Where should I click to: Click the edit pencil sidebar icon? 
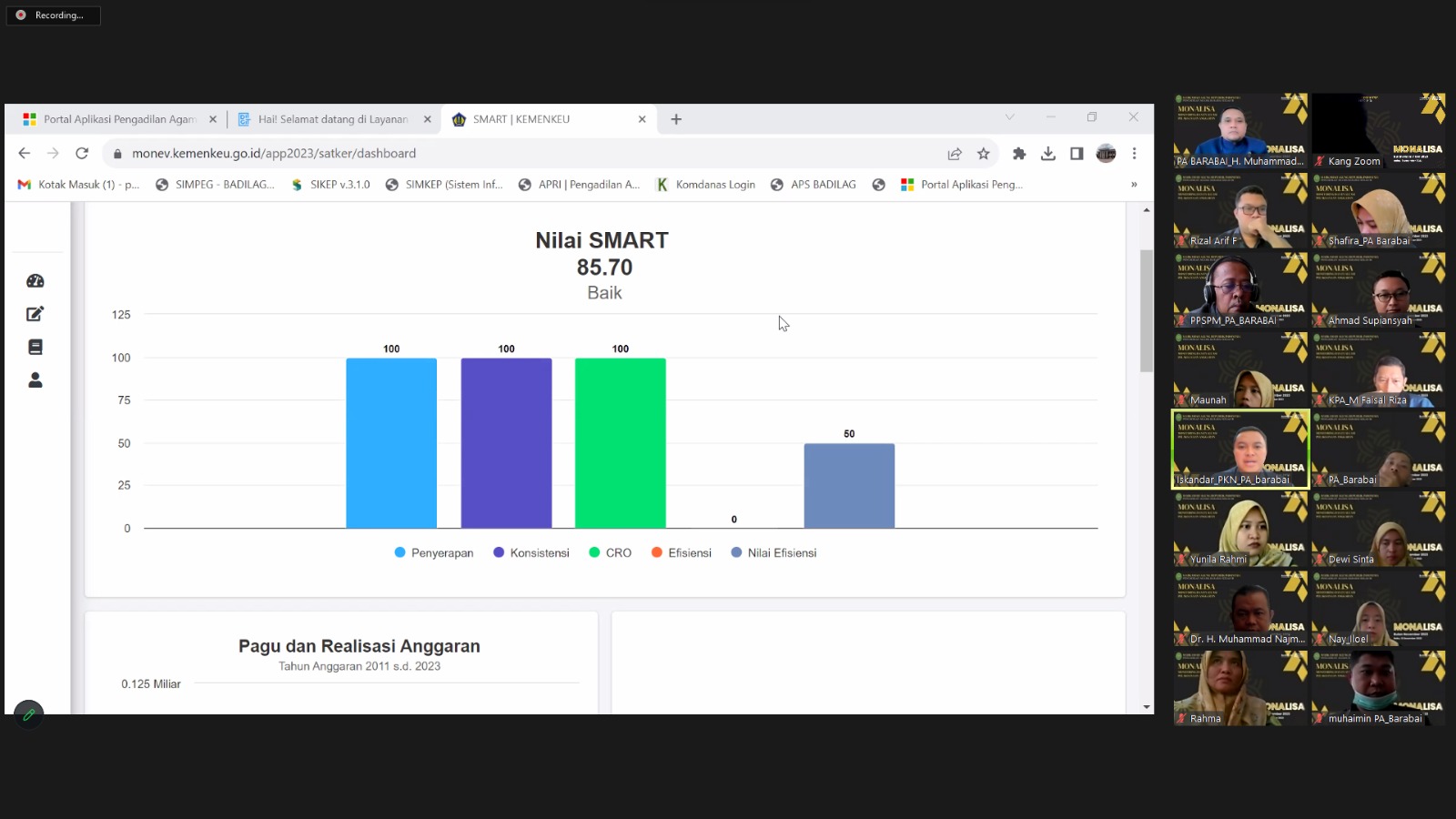click(x=35, y=314)
